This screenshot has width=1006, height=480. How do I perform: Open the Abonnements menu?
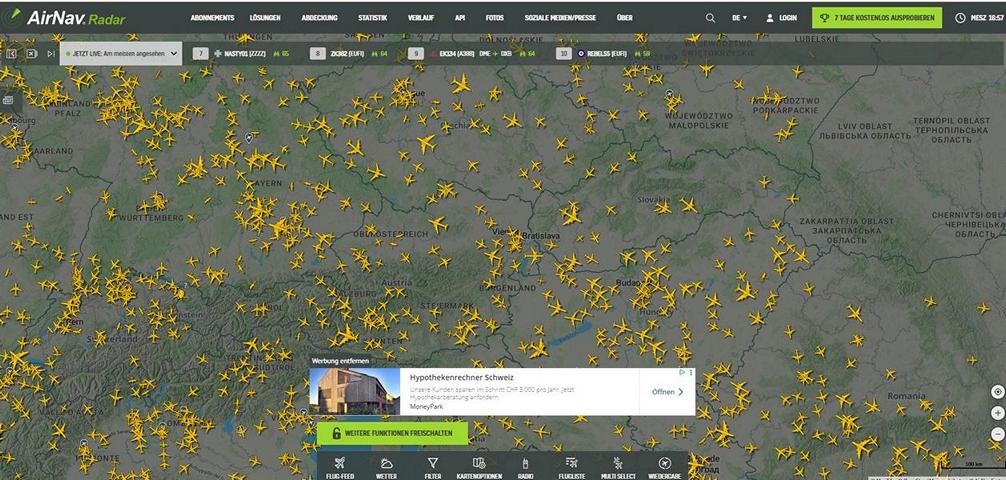click(212, 18)
